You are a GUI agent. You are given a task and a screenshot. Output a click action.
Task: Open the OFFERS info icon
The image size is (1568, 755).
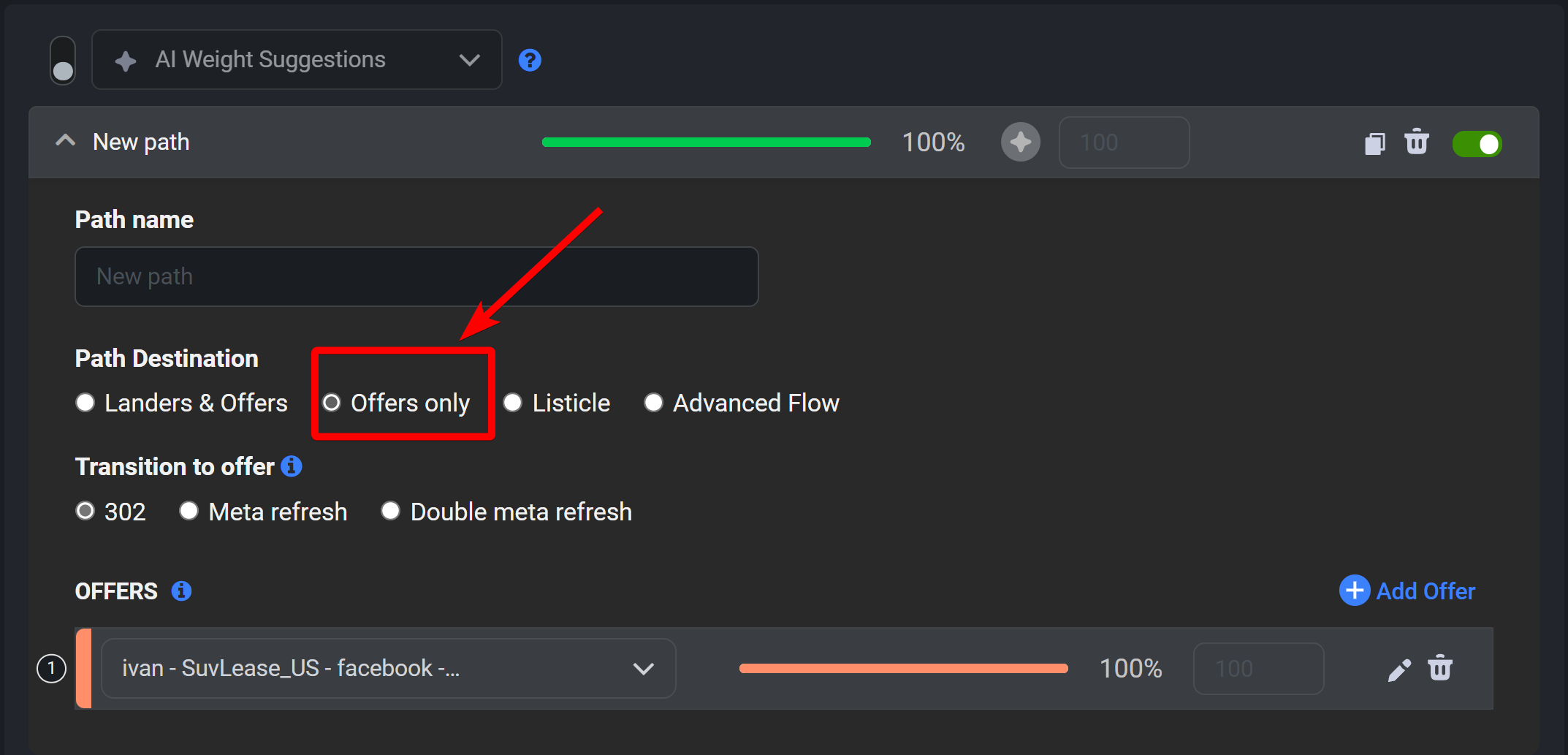(x=181, y=591)
